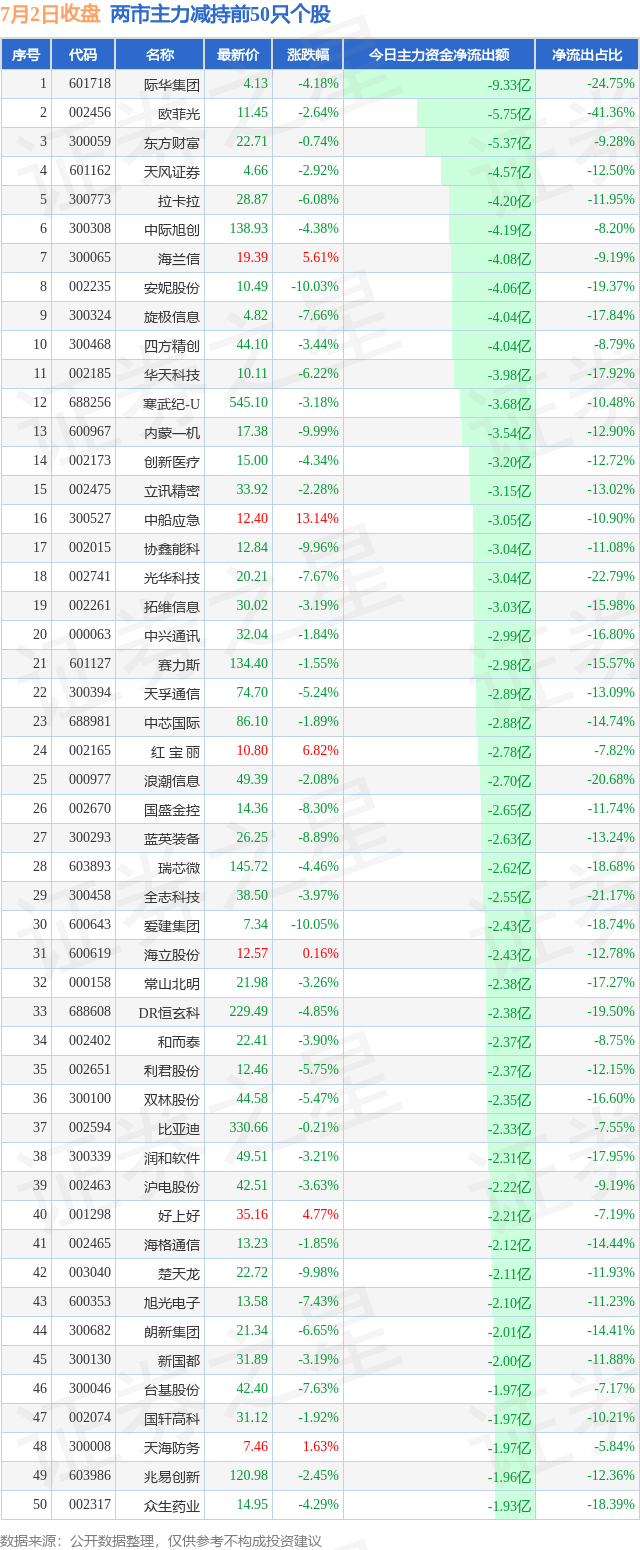Click the 名称 column header
640x1550 pixels.
159,55
